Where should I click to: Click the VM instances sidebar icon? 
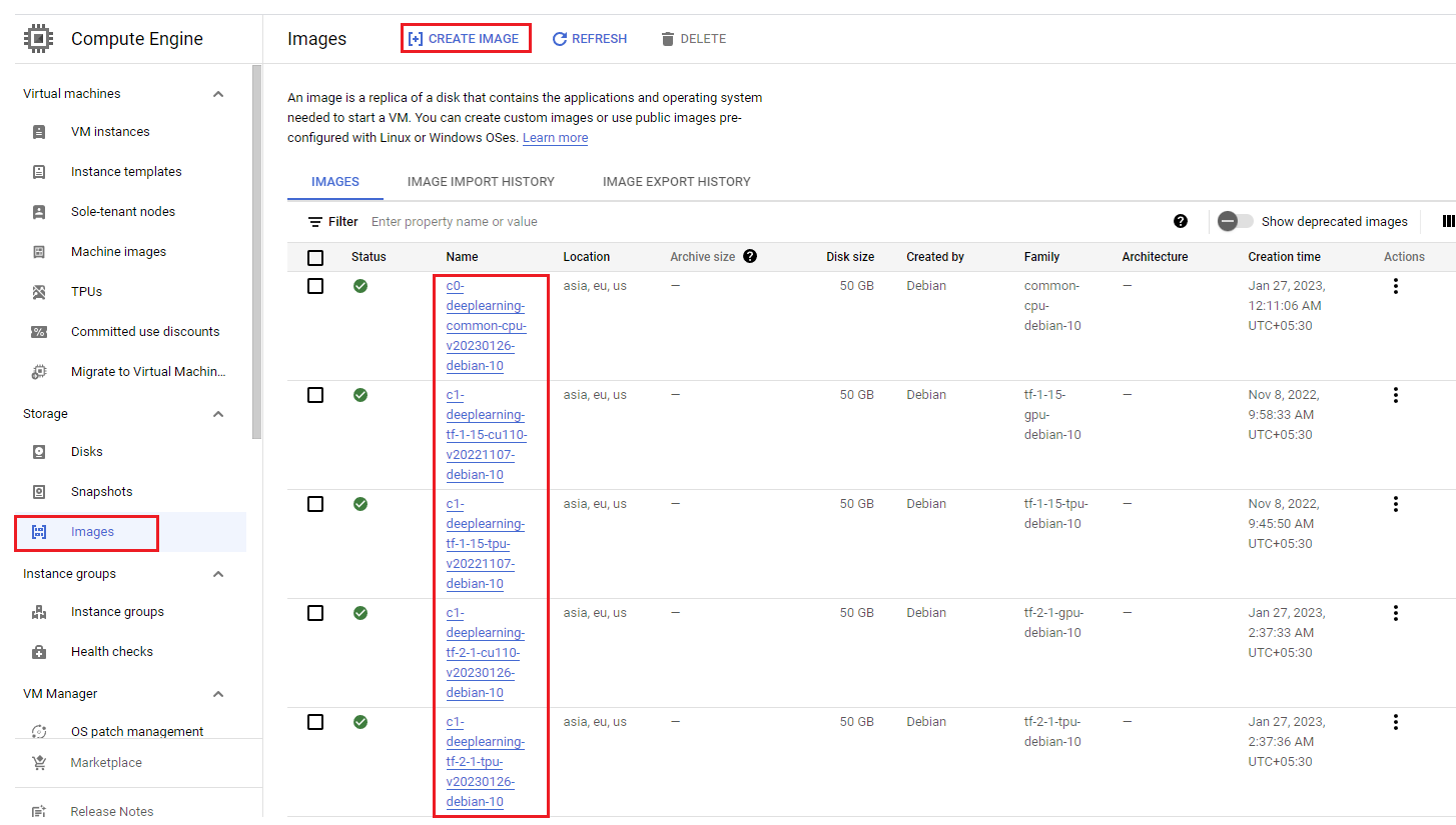point(39,132)
